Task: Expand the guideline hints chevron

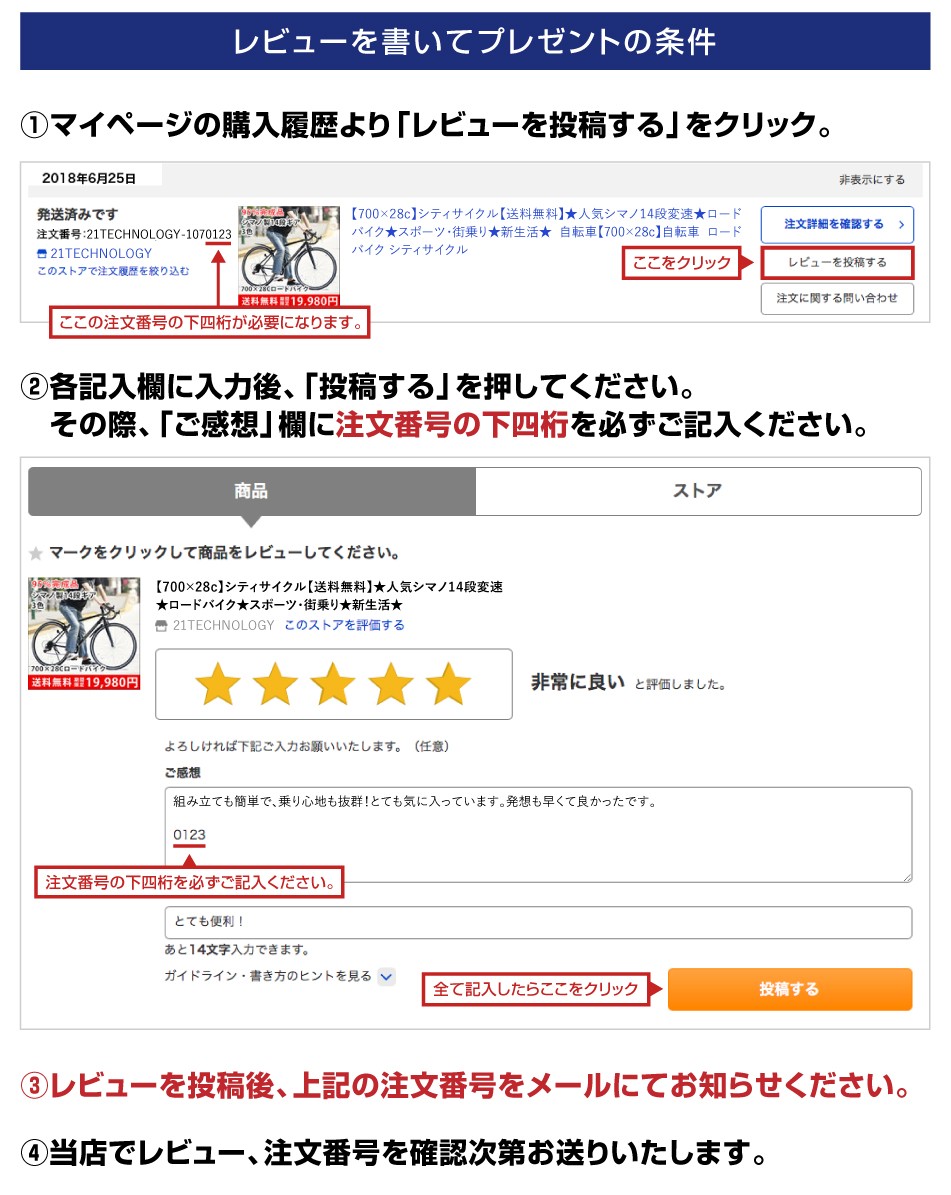Action: [x=387, y=977]
